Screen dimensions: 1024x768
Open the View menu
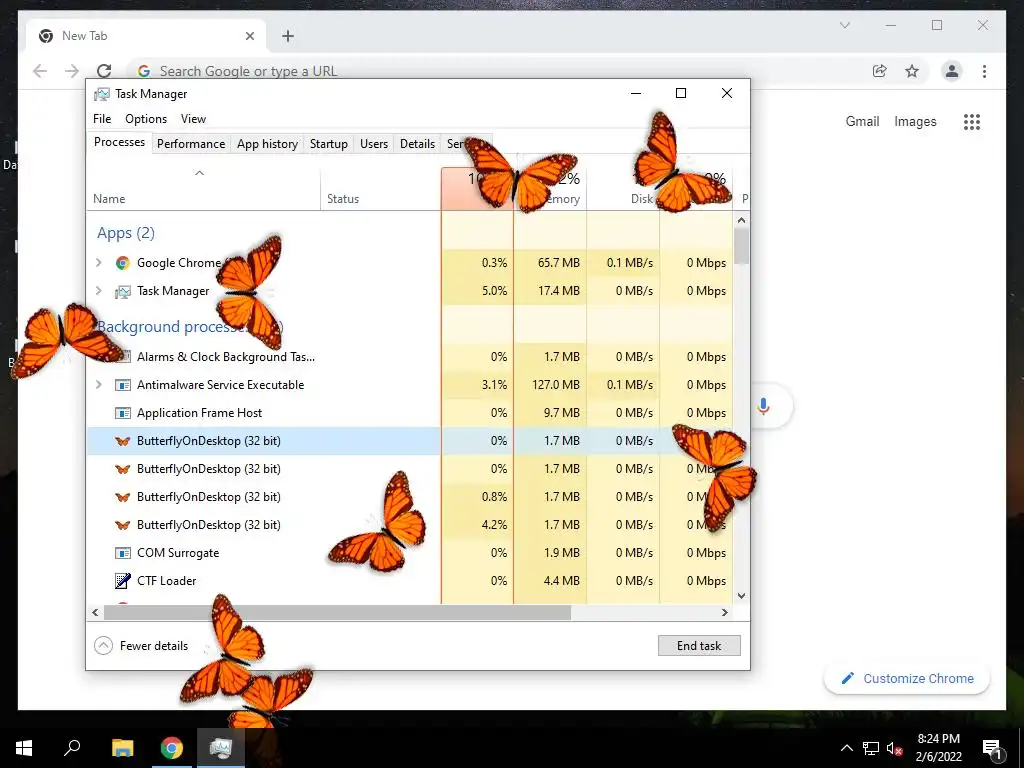click(193, 119)
